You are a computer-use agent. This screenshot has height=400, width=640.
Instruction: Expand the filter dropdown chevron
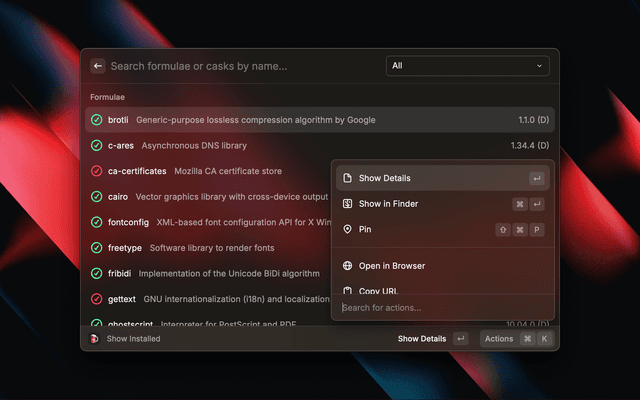540,66
